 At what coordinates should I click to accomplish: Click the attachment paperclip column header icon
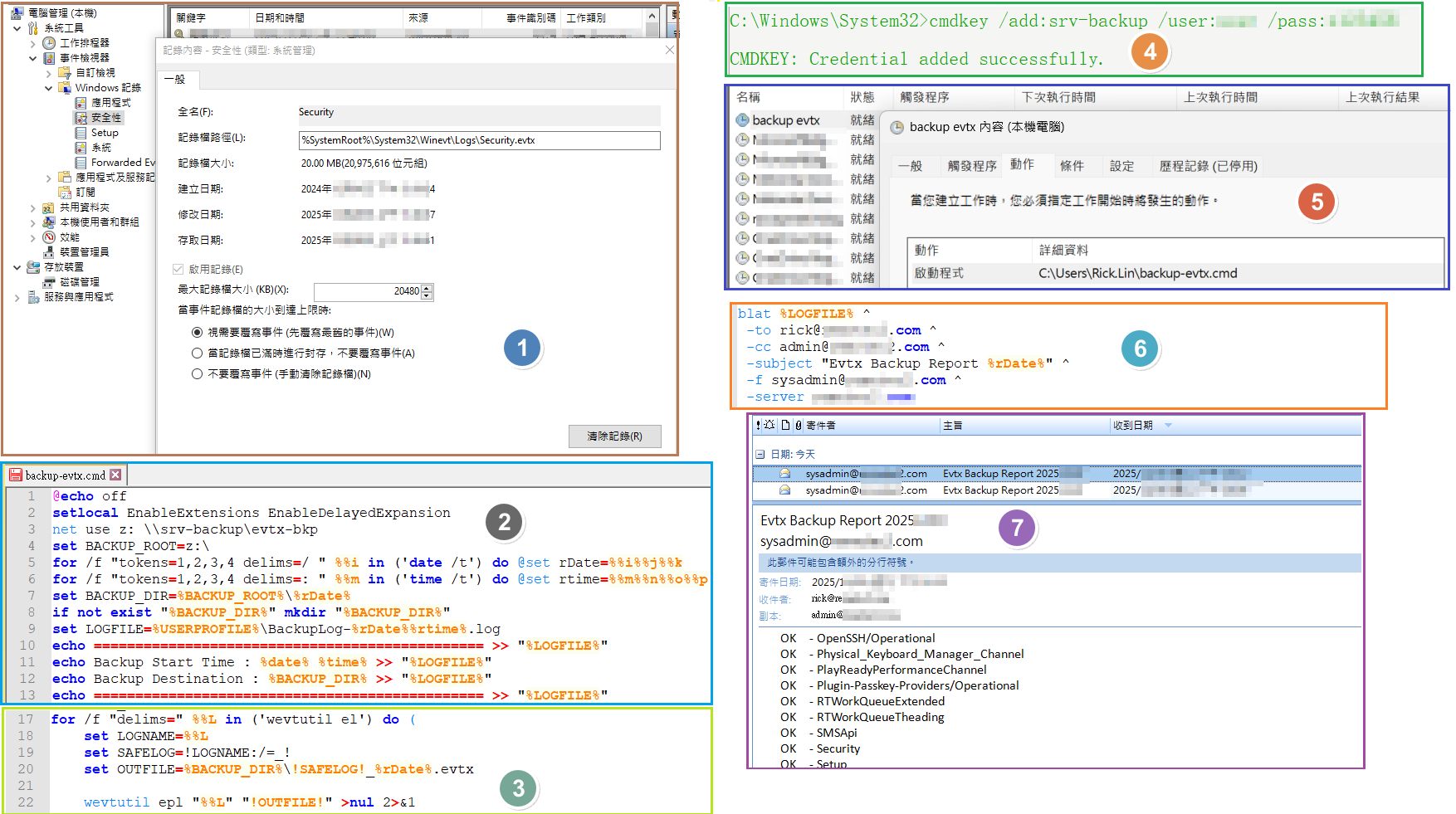799,425
